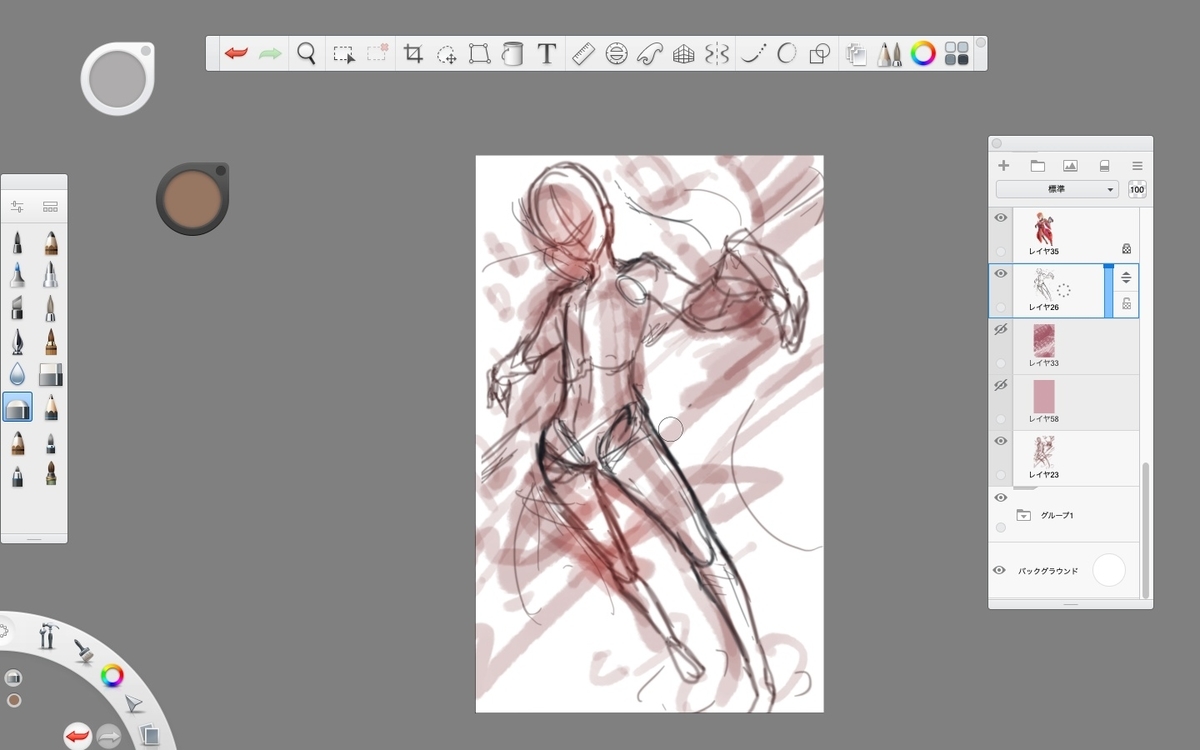Hide visibility of layer レイヤ23

[1000, 441]
